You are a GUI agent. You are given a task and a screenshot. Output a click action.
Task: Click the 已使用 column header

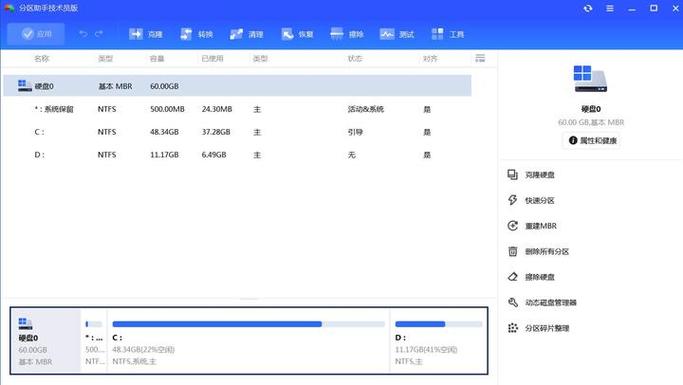(213, 58)
